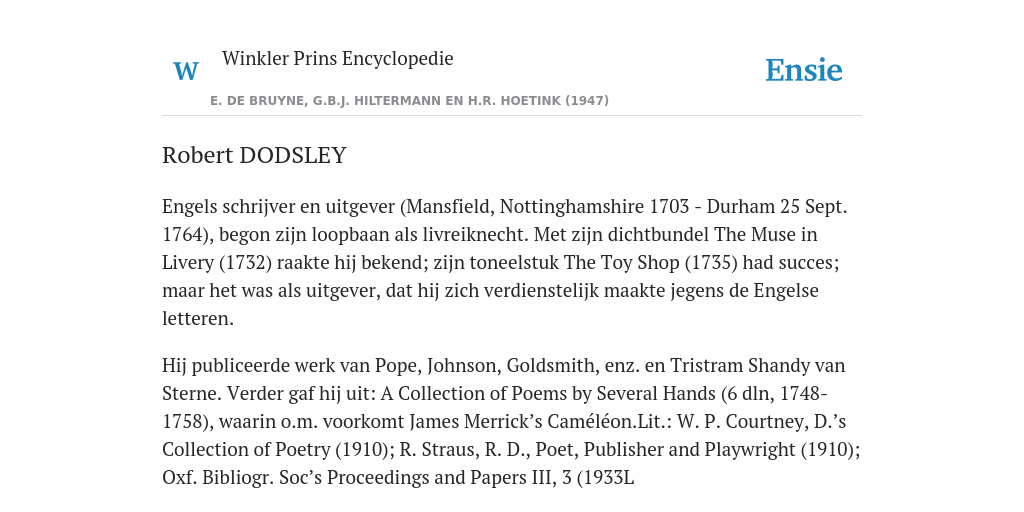
Task: Click the words 'Engels schrijver en uitgever'
Action: pos(279,207)
